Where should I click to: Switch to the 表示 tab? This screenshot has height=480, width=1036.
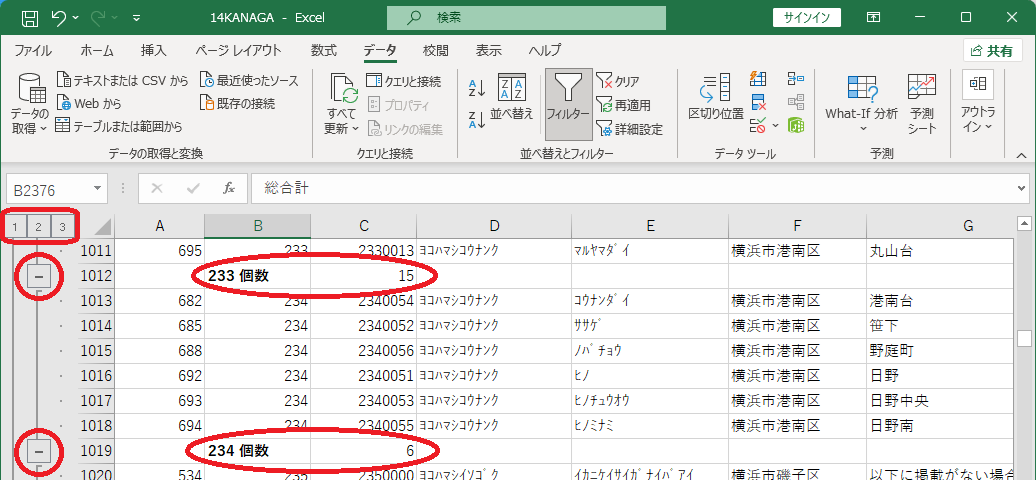coord(489,50)
